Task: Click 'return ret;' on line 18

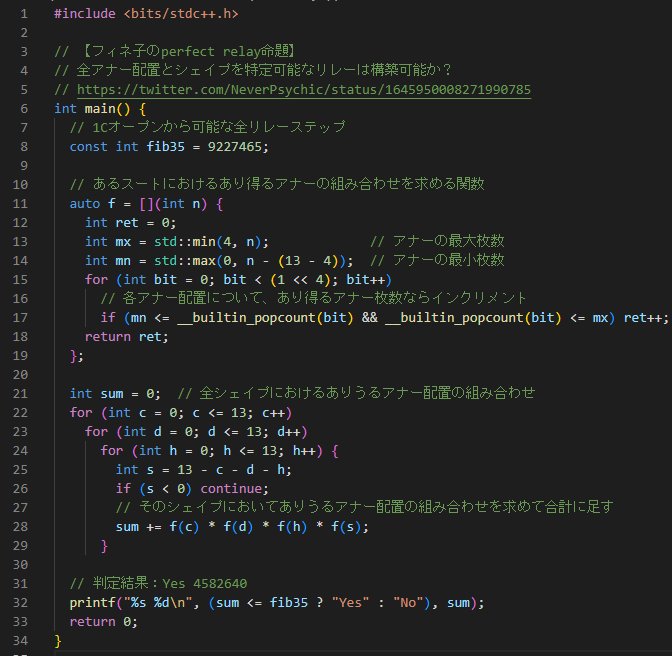Action: [x=126, y=337]
